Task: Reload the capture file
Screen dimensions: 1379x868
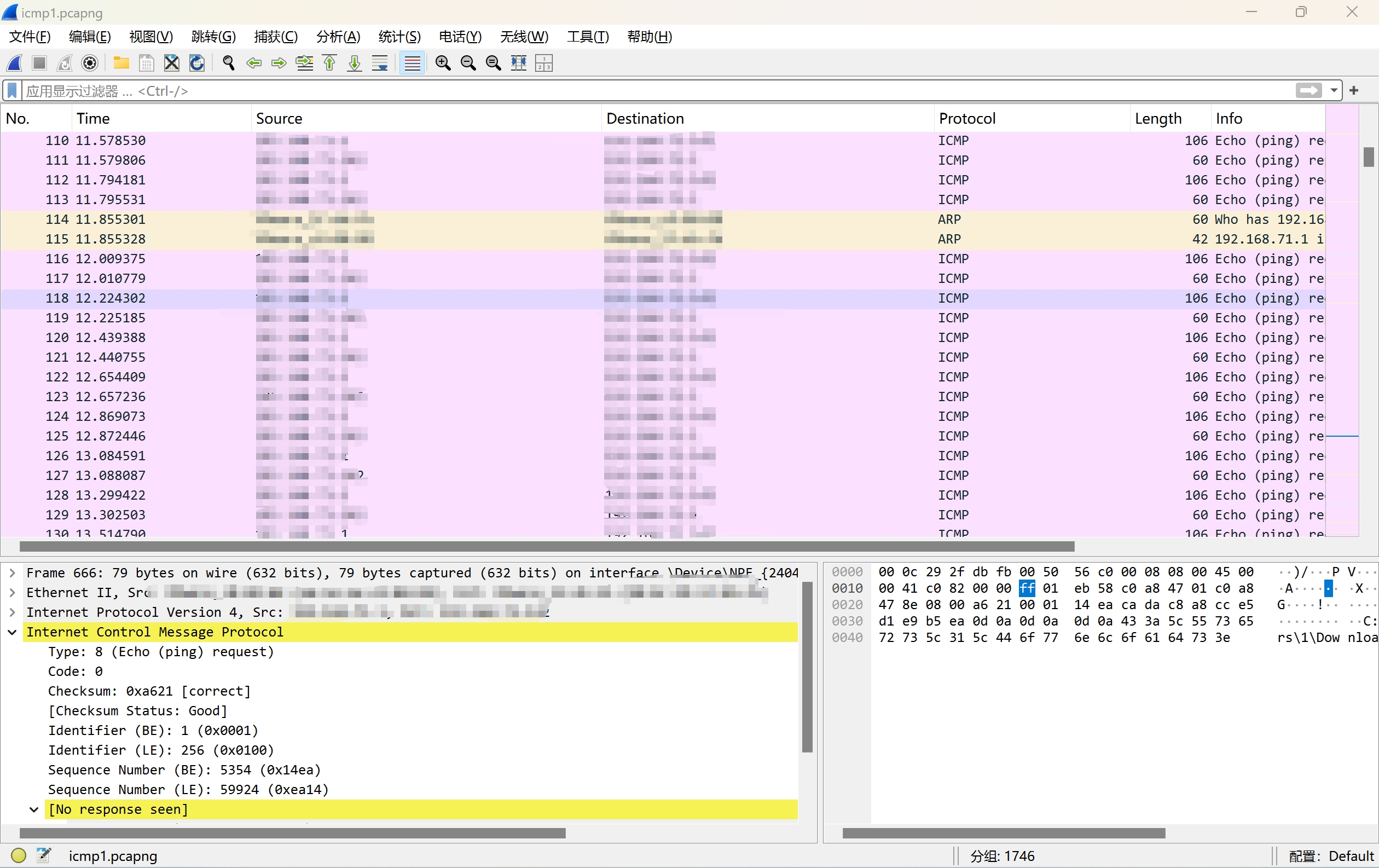Action: click(196, 63)
